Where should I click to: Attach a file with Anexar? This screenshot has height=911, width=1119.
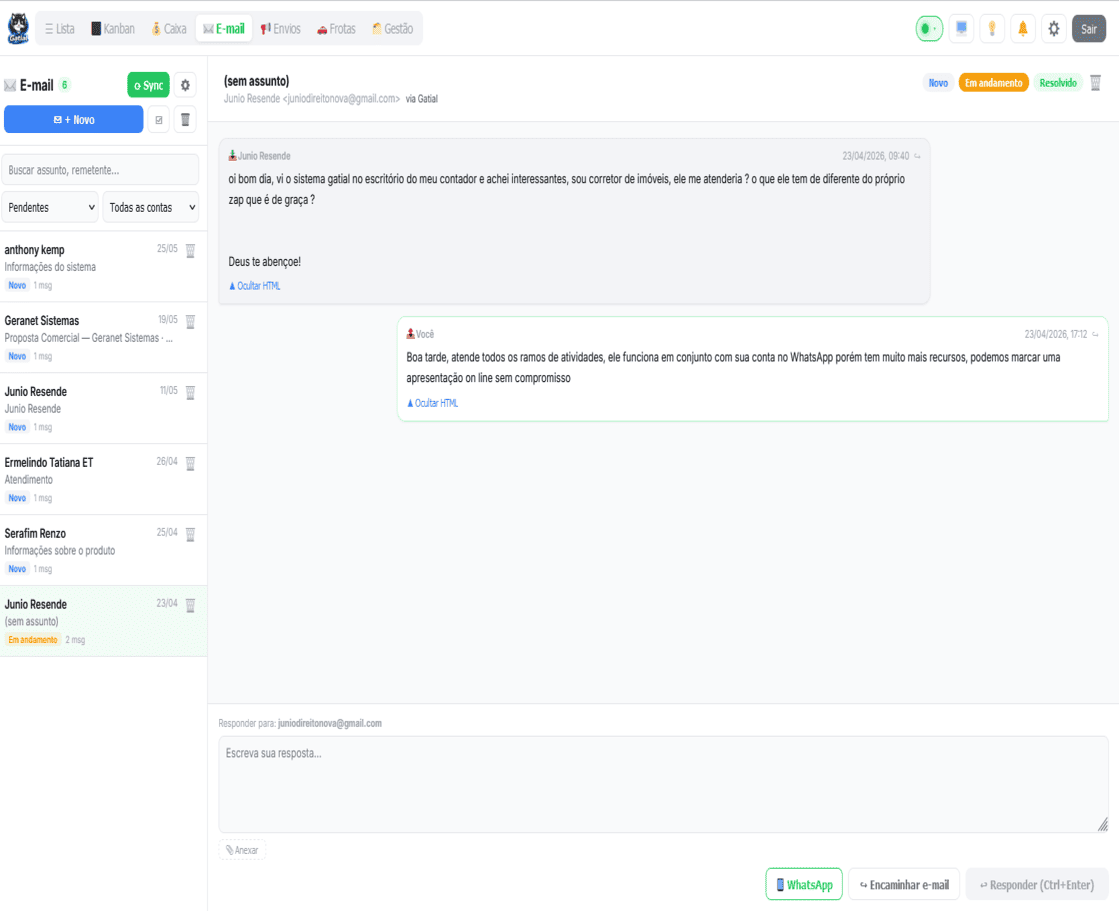tap(242, 850)
